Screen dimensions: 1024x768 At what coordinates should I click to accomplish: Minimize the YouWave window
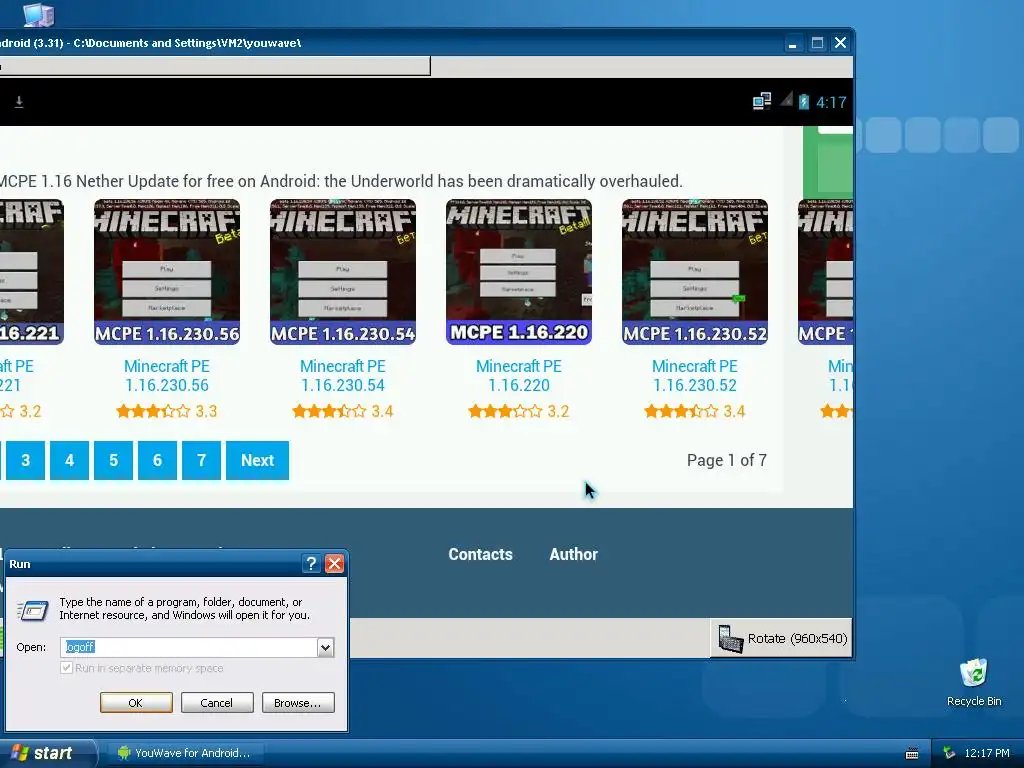pos(792,43)
